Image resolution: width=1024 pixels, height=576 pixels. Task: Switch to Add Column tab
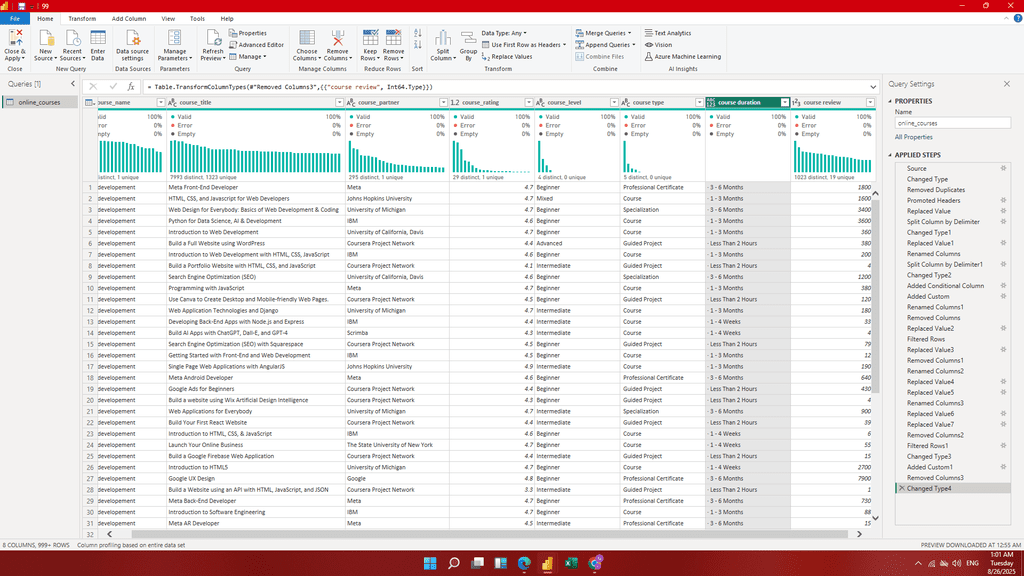point(129,19)
